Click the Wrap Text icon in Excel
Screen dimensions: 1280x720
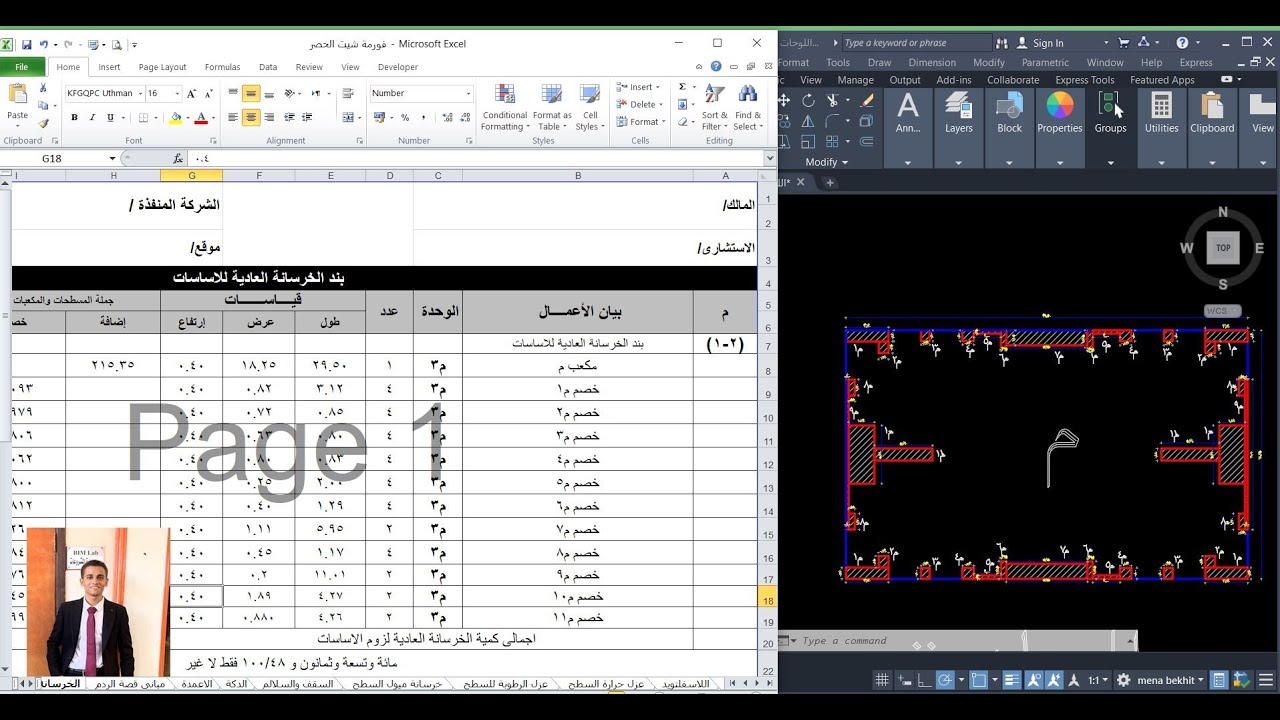click(x=347, y=93)
